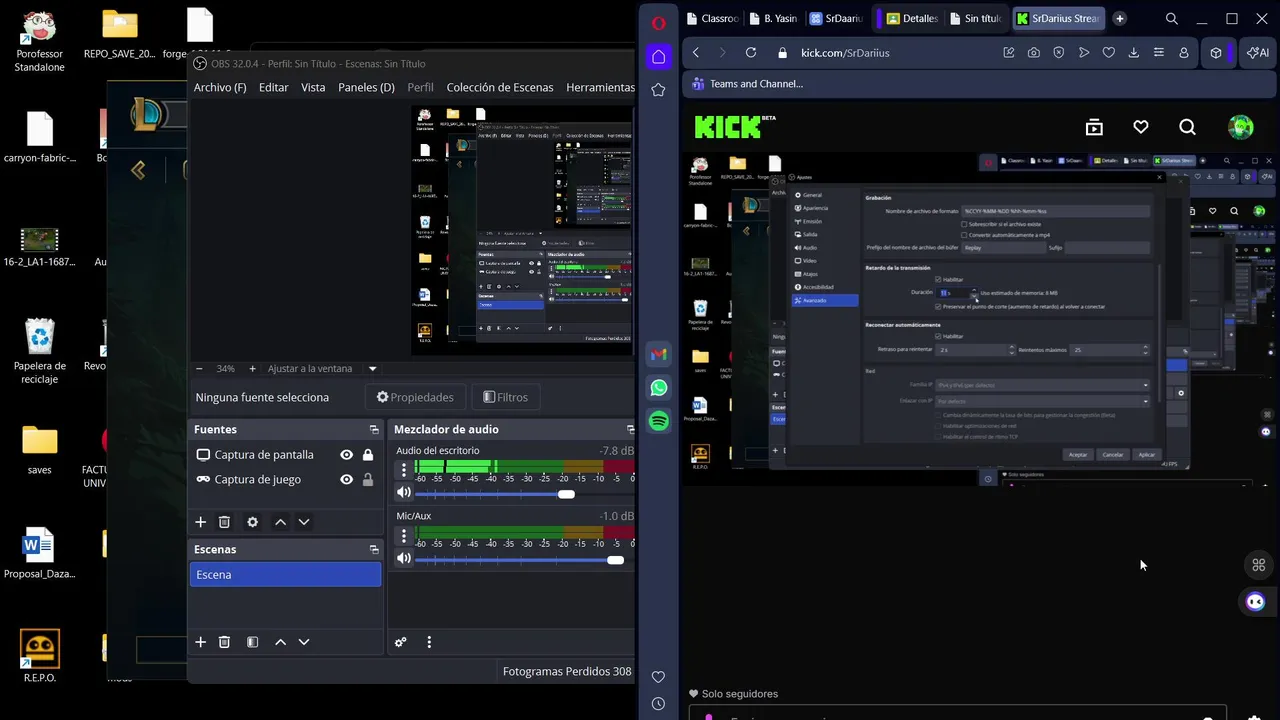Viewport: 1280px width, 720px height.
Task: Reload the Kick page
Action: click(x=751, y=53)
